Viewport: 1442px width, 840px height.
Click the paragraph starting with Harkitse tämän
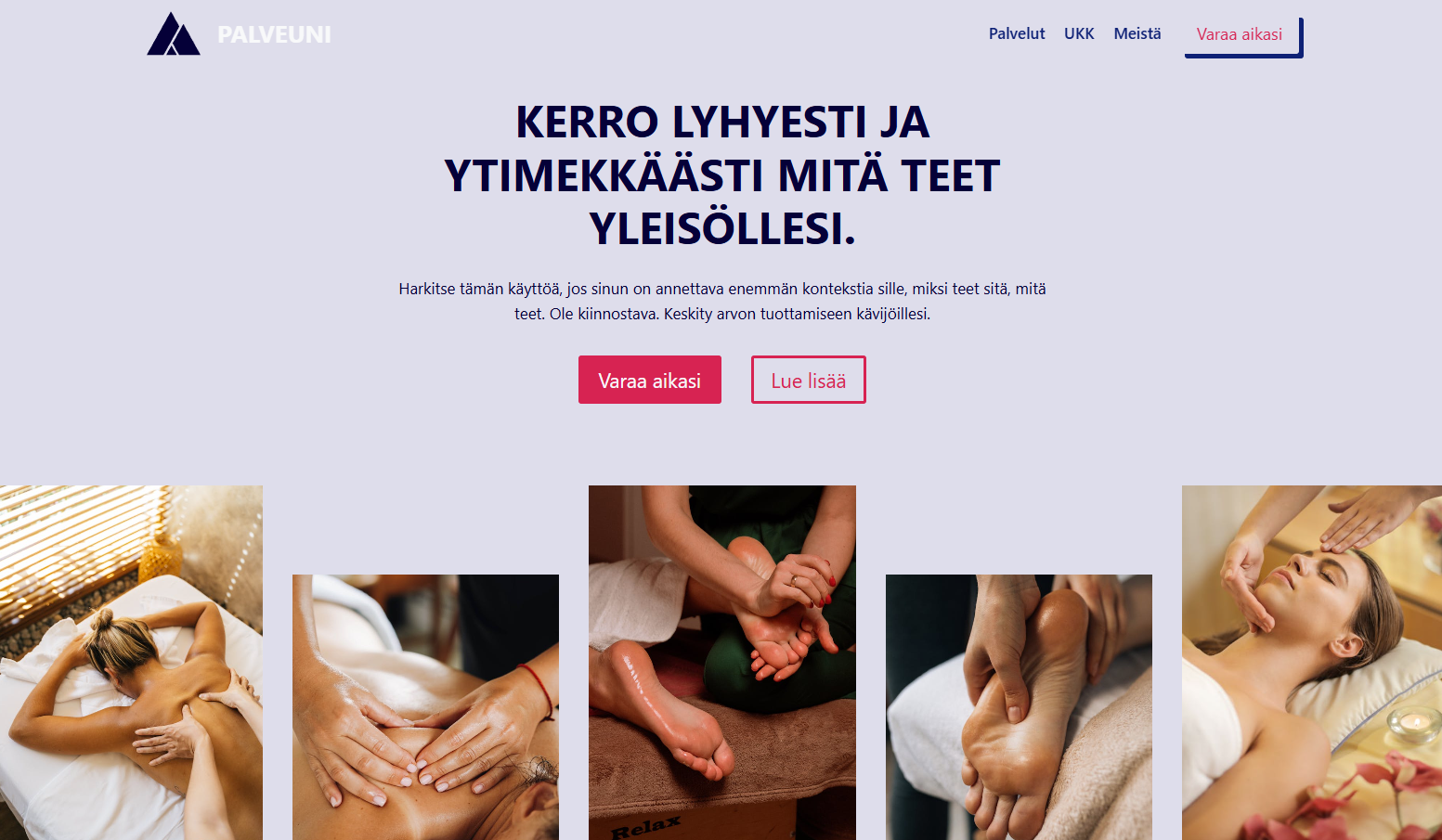click(722, 302)
